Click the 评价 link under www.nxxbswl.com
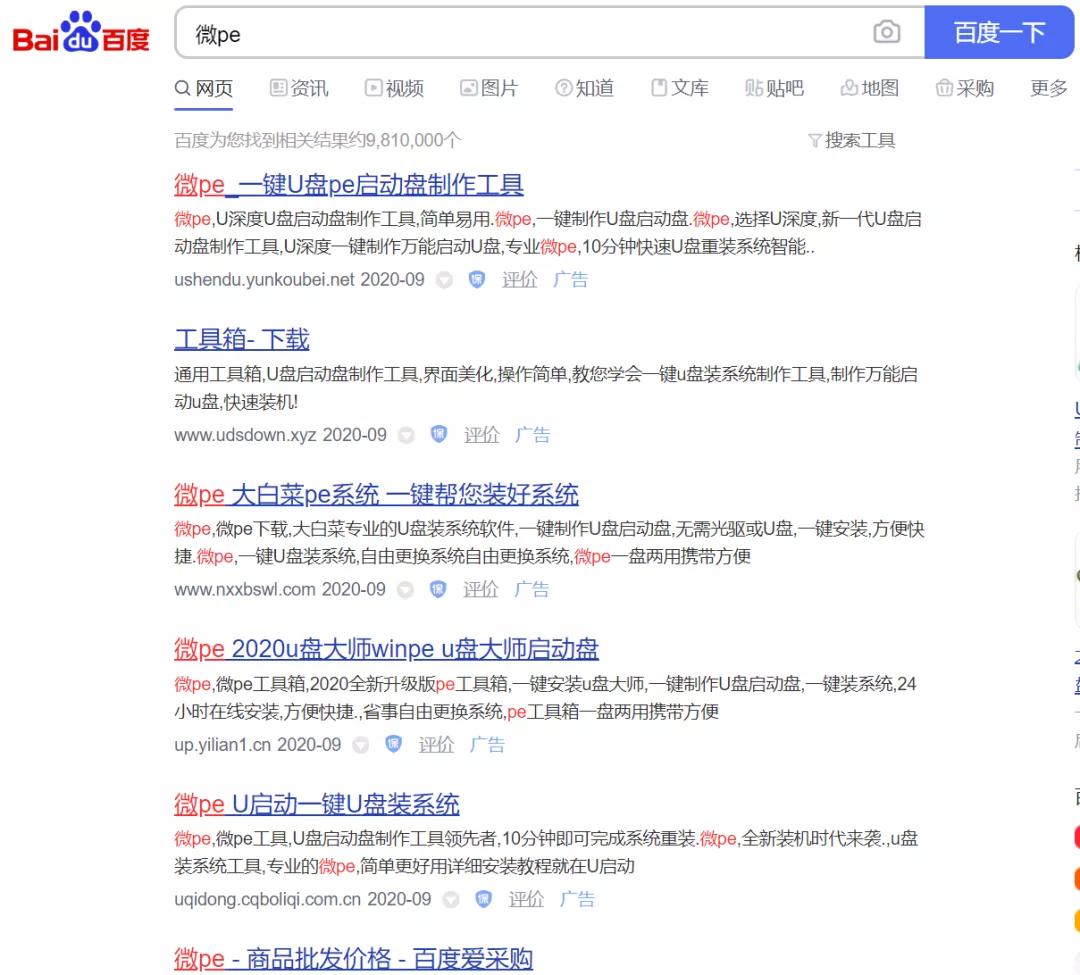The width and height of the screenshot is (1080, 975). 481,590
